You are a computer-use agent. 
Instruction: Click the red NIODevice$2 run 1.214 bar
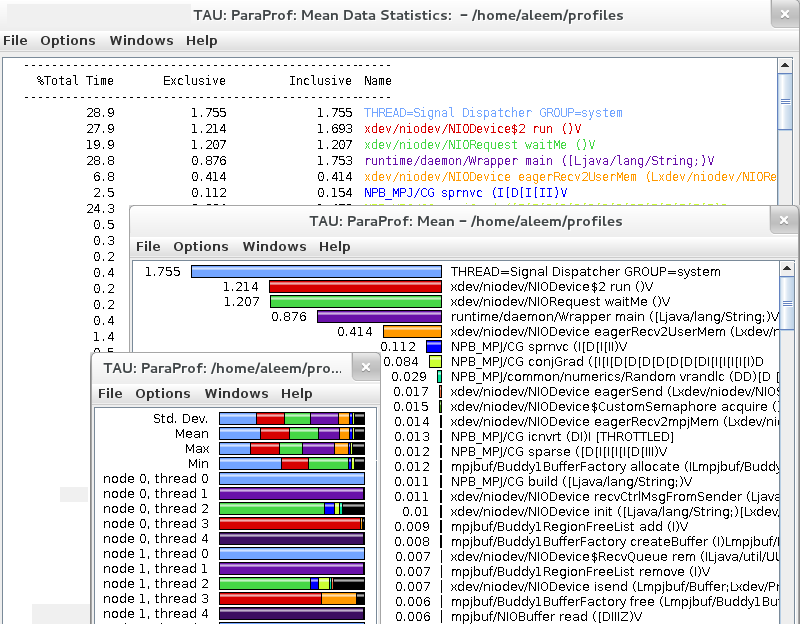pos(355,286)
